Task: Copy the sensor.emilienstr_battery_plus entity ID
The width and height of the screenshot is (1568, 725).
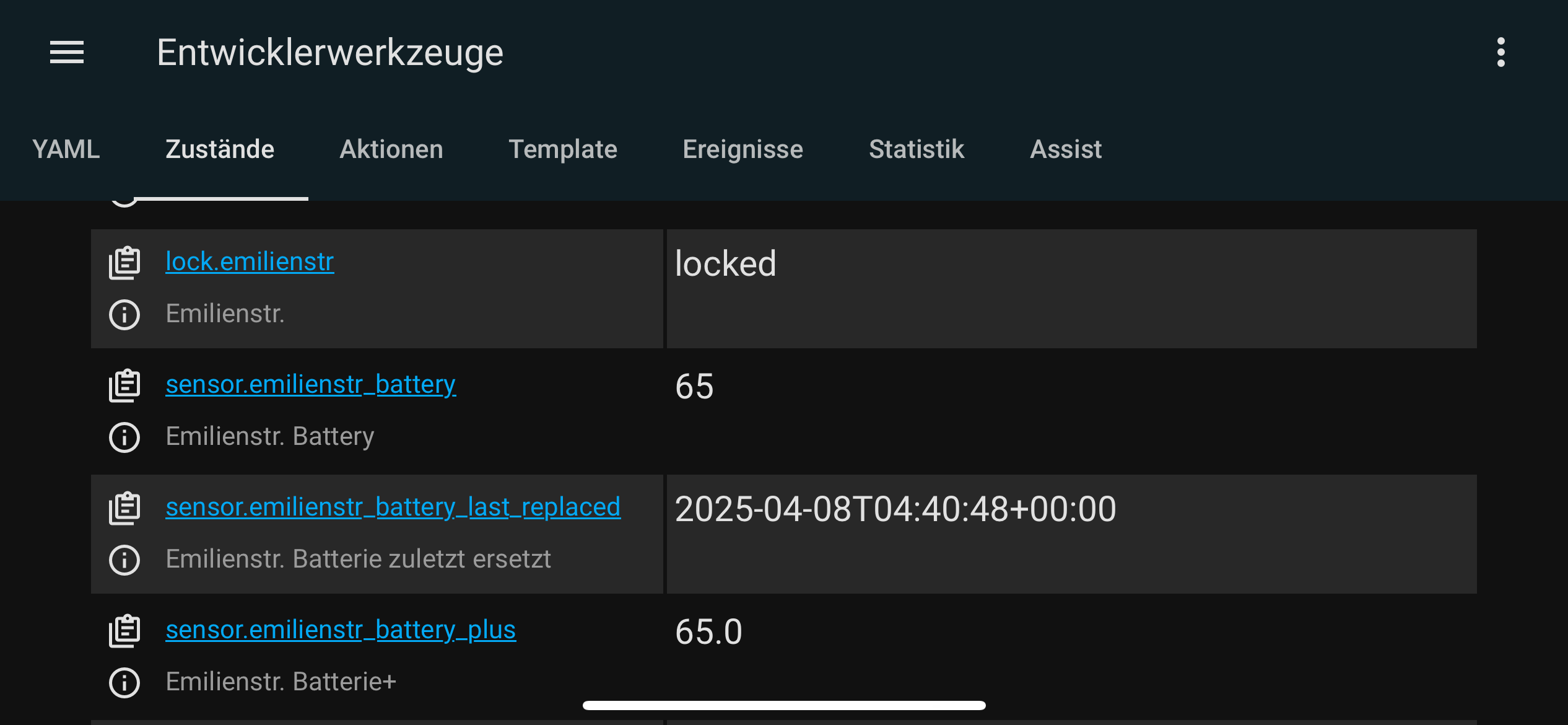Action: pos(124,631)
